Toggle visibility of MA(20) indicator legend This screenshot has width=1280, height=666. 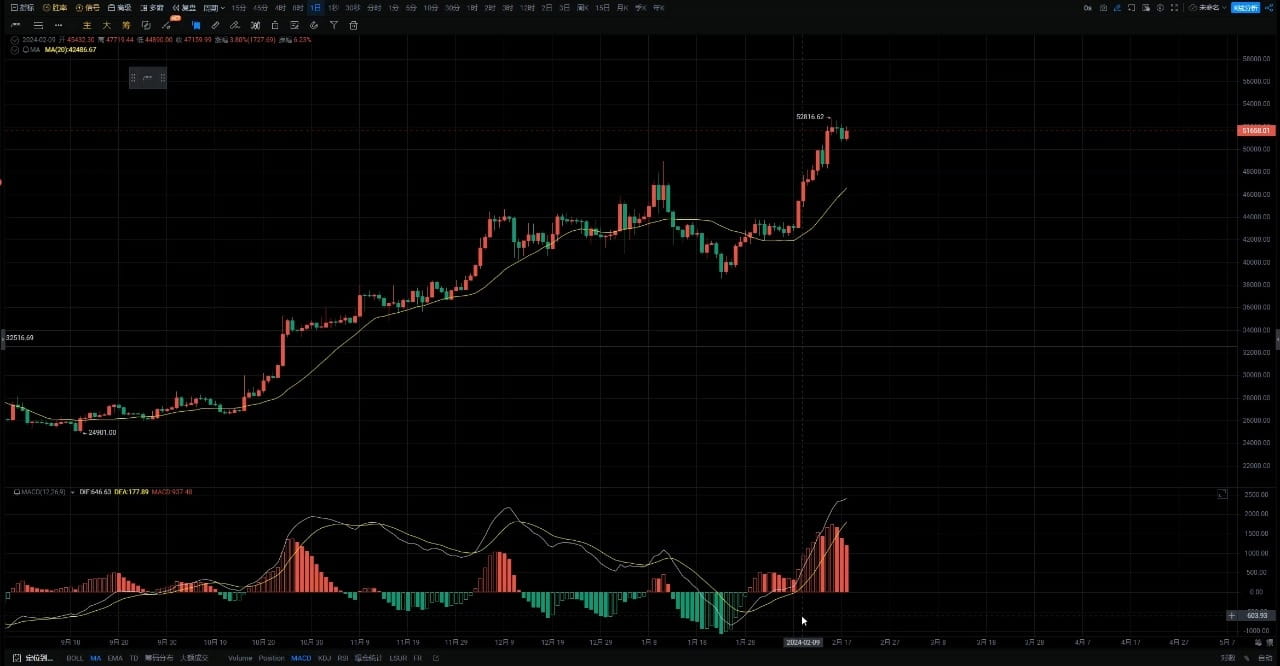[13, 49]
